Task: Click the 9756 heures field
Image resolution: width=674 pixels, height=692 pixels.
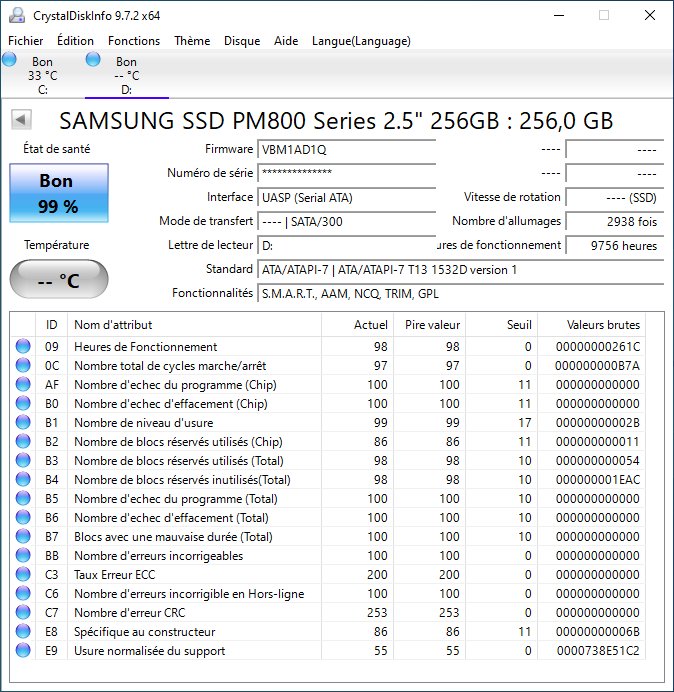Action: click(614, 245)
